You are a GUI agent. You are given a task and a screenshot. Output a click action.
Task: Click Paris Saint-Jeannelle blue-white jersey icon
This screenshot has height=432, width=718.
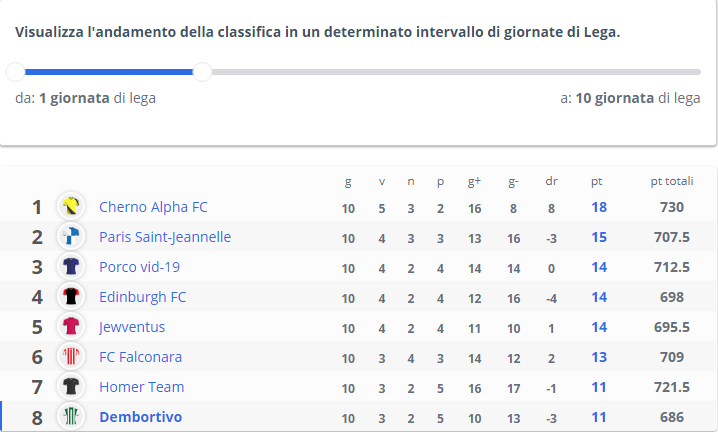click(71, 236)
